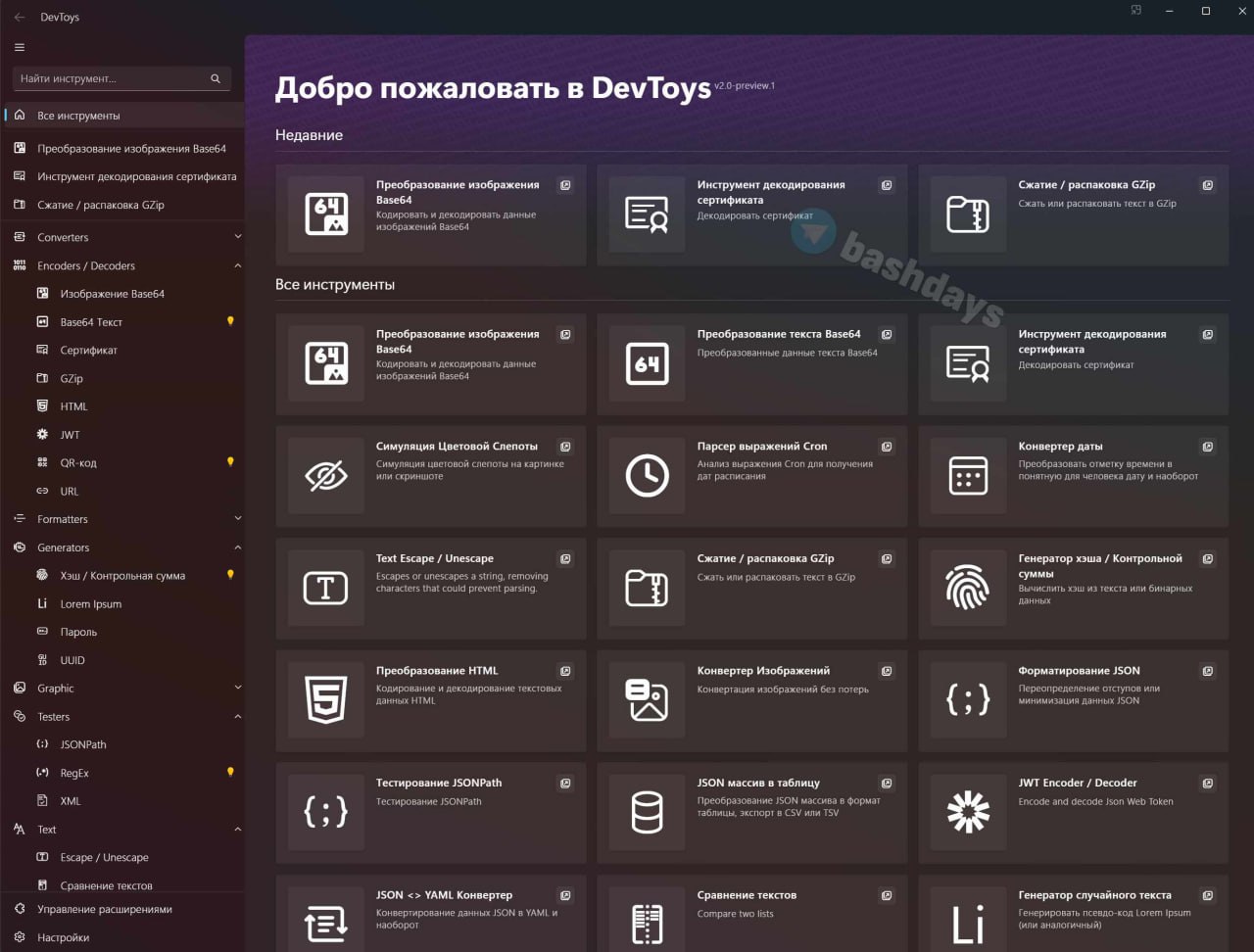This screenshot has height=952, width=1254.
Task: Click the Li icon beside Lorem Ipsum
Action: (x=42, y=604)
